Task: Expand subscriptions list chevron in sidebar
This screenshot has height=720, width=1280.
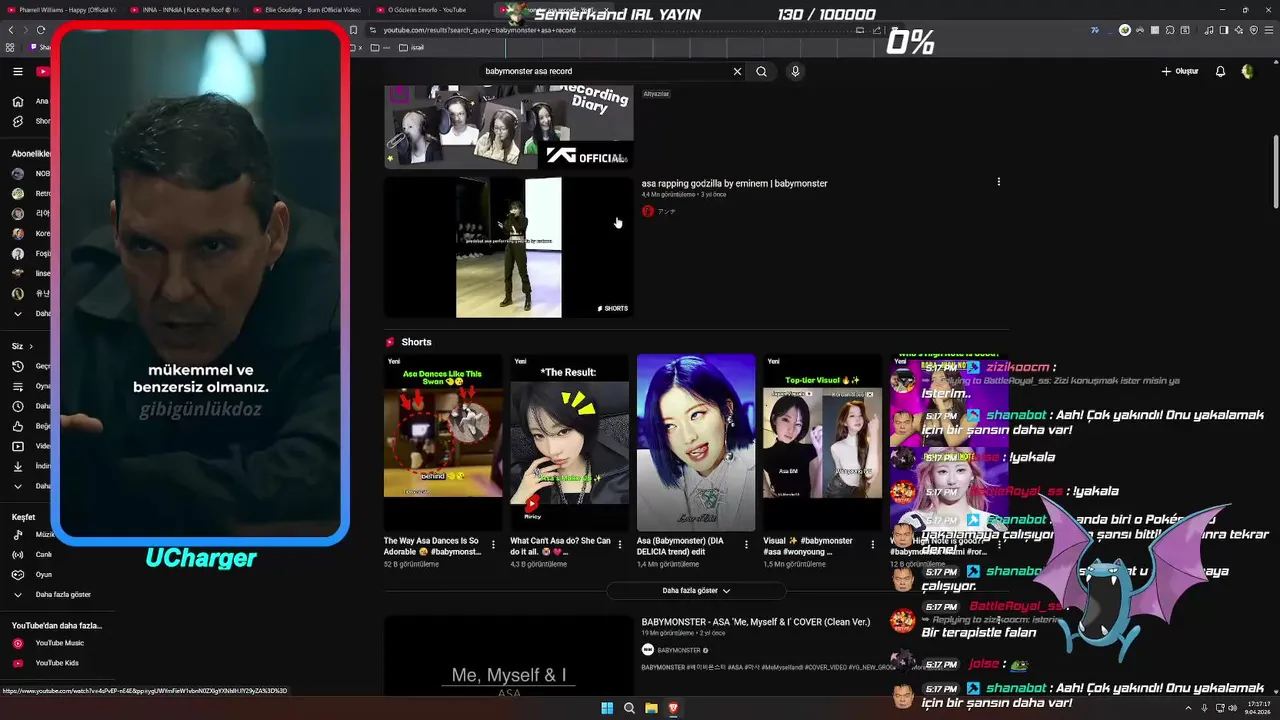Action: [17, 313]
